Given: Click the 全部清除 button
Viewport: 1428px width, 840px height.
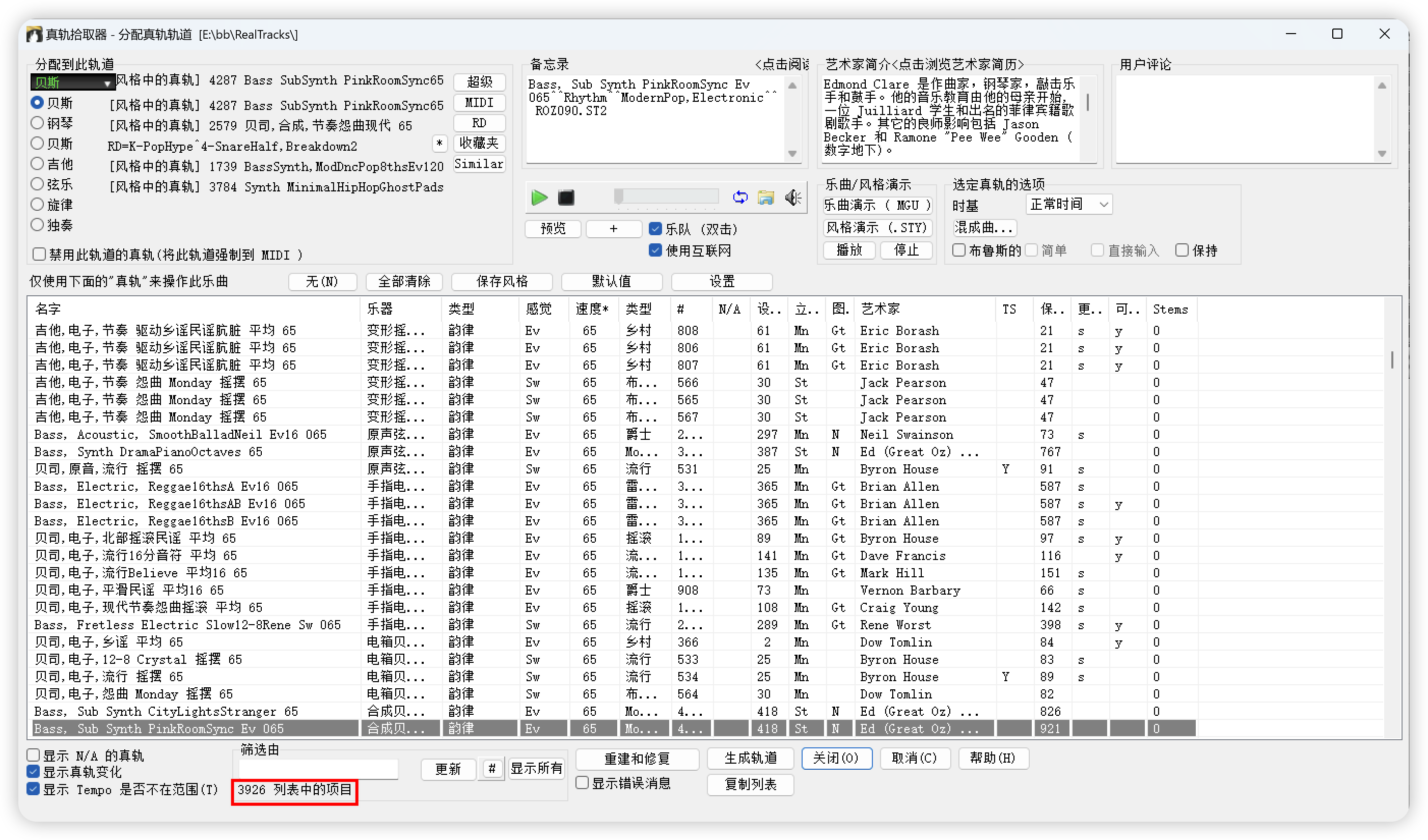Looking at the screenshot, I should tap(404, 282).
